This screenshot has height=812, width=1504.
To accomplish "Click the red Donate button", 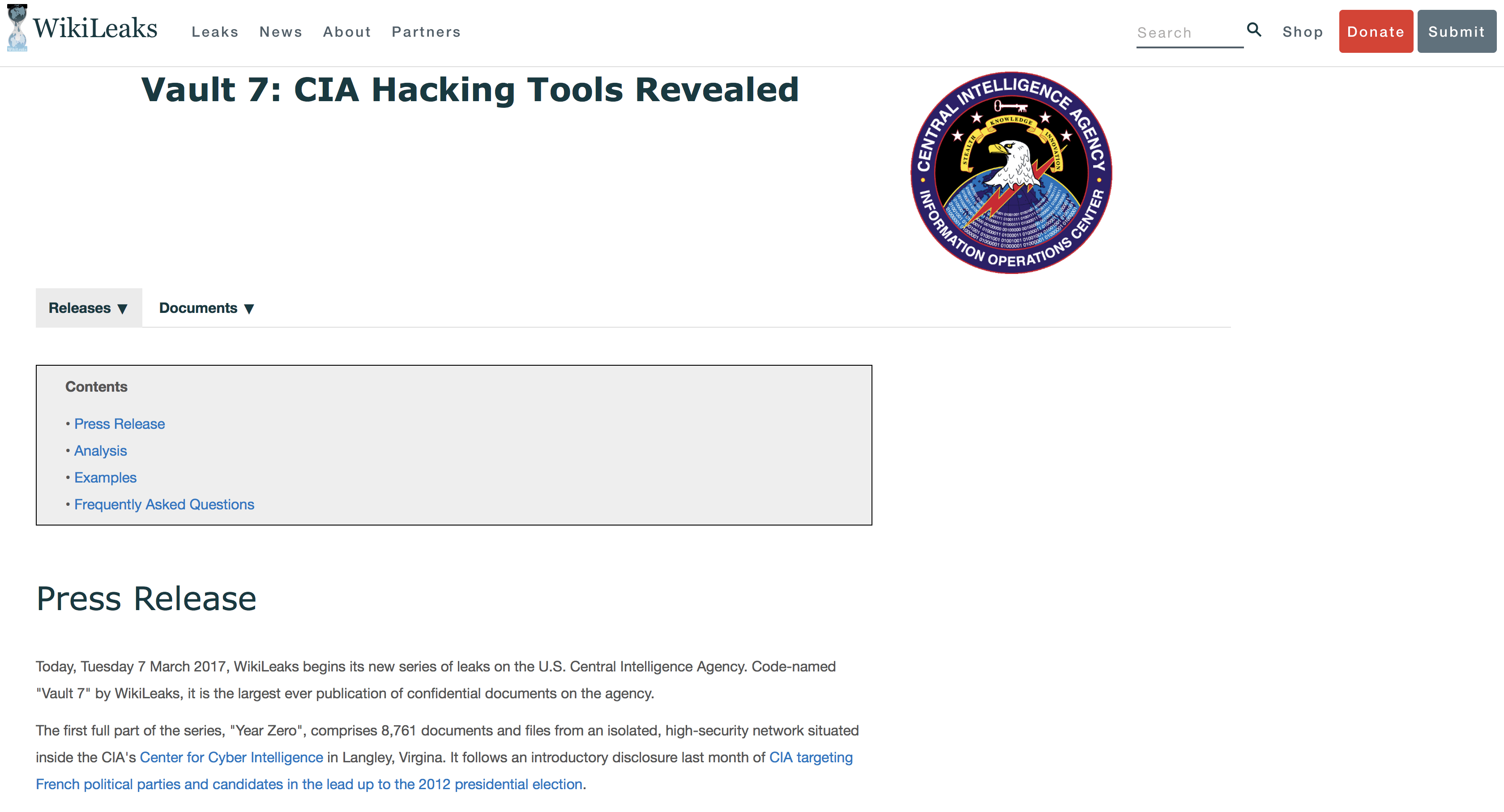I will tap(1376, 31).
